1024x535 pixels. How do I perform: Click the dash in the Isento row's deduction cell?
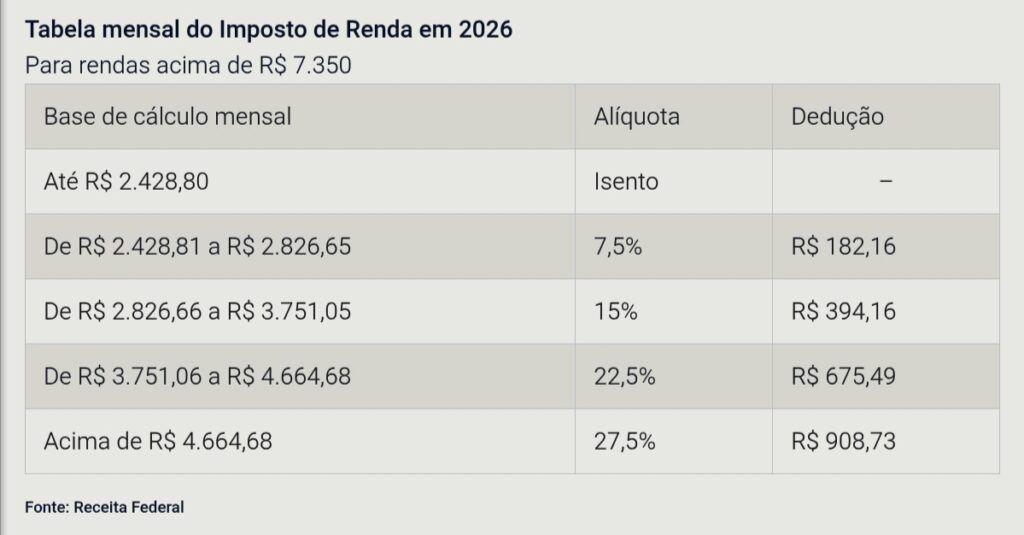point(885,182)
